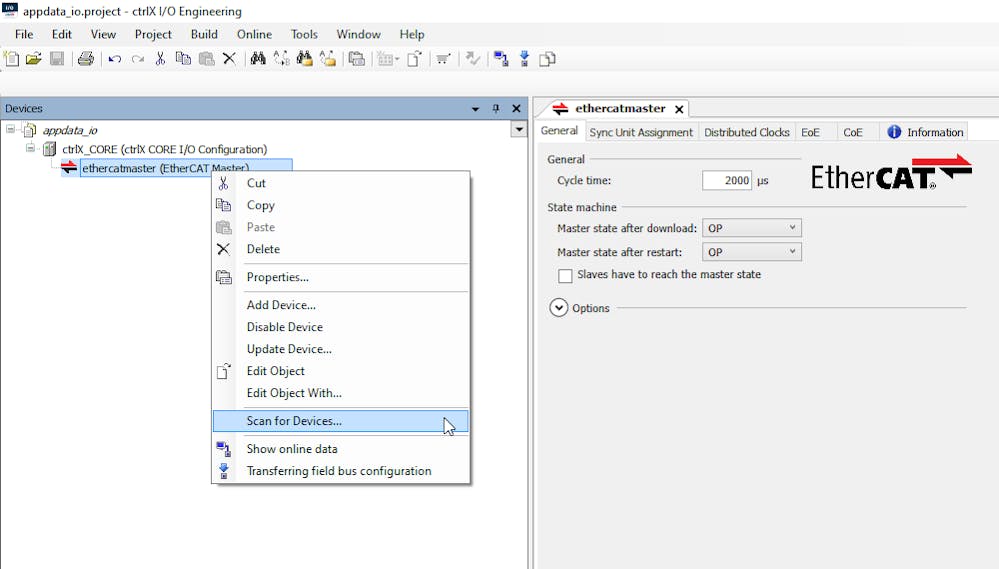The image size is (999, 569).
Task: Click the Find binoculars toolbar icon
Action: (x=258, y=59)
